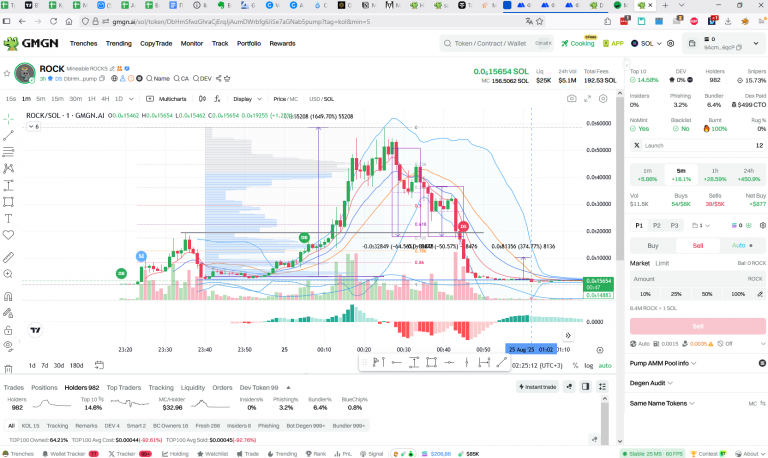The image size is (768, 458).
Task: Select the text annotation tool
Action: tap(8, 218)
